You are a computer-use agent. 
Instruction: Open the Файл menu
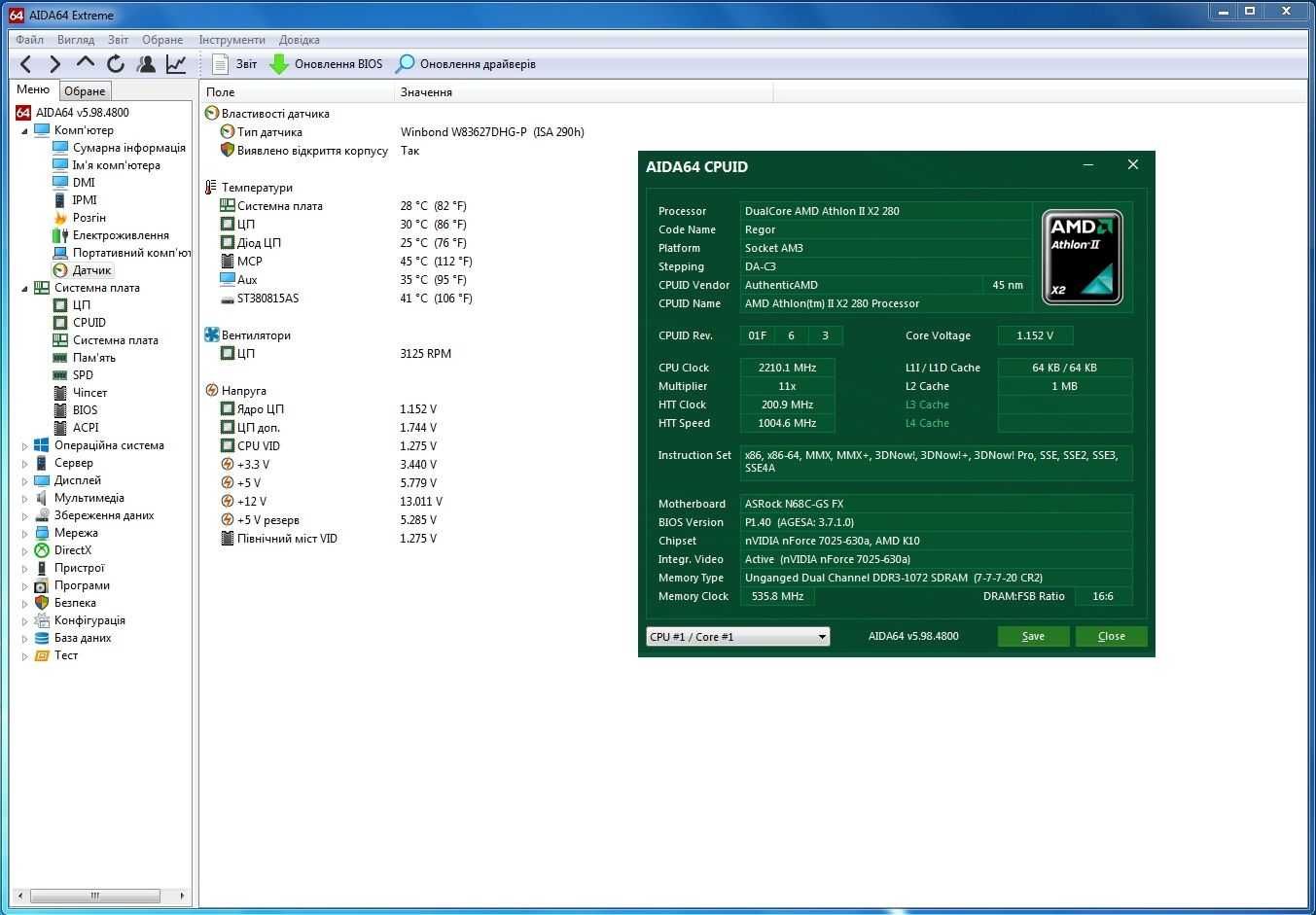click(x=30, y=40)
